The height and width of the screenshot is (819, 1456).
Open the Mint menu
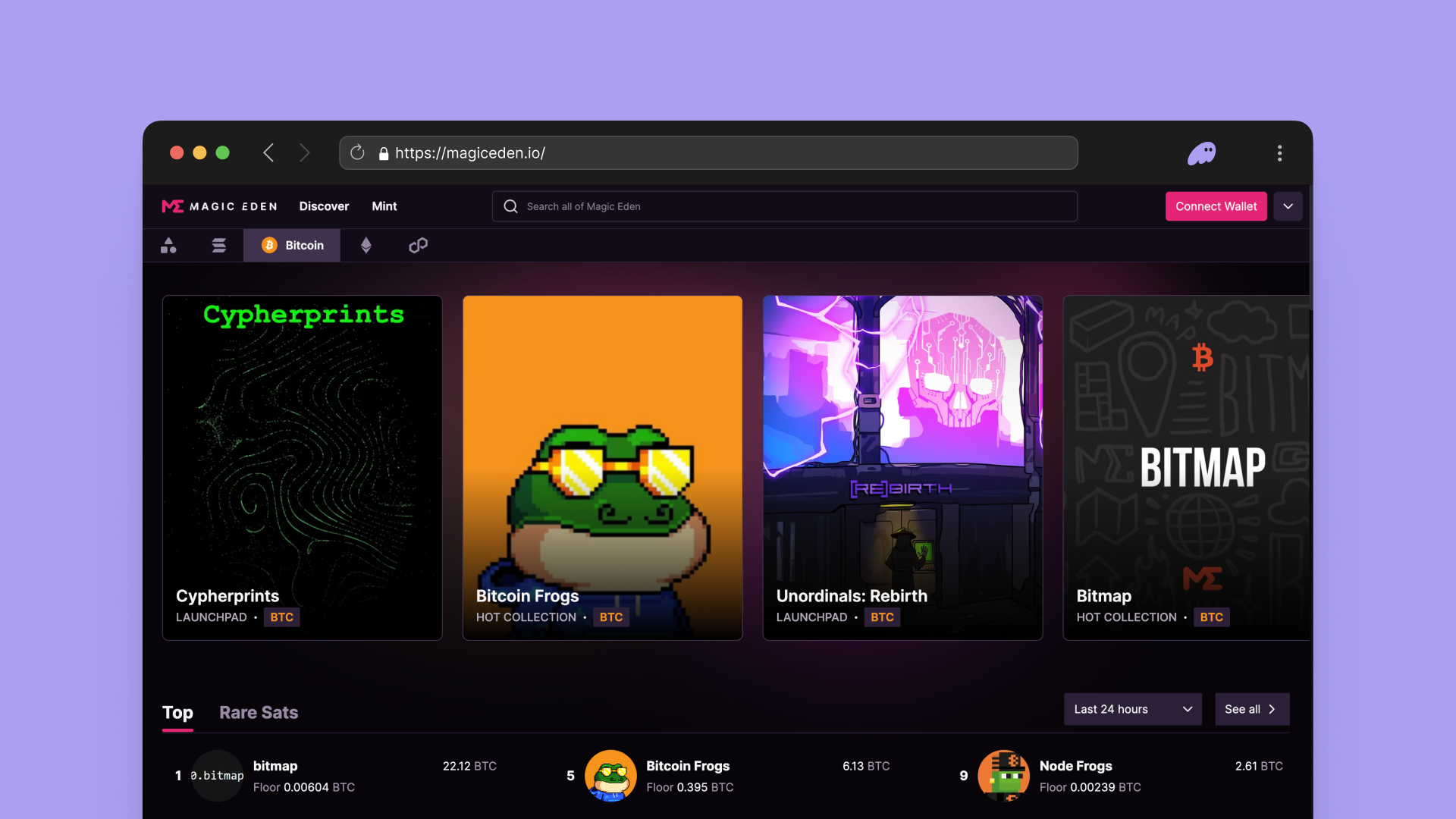point(384,206)
